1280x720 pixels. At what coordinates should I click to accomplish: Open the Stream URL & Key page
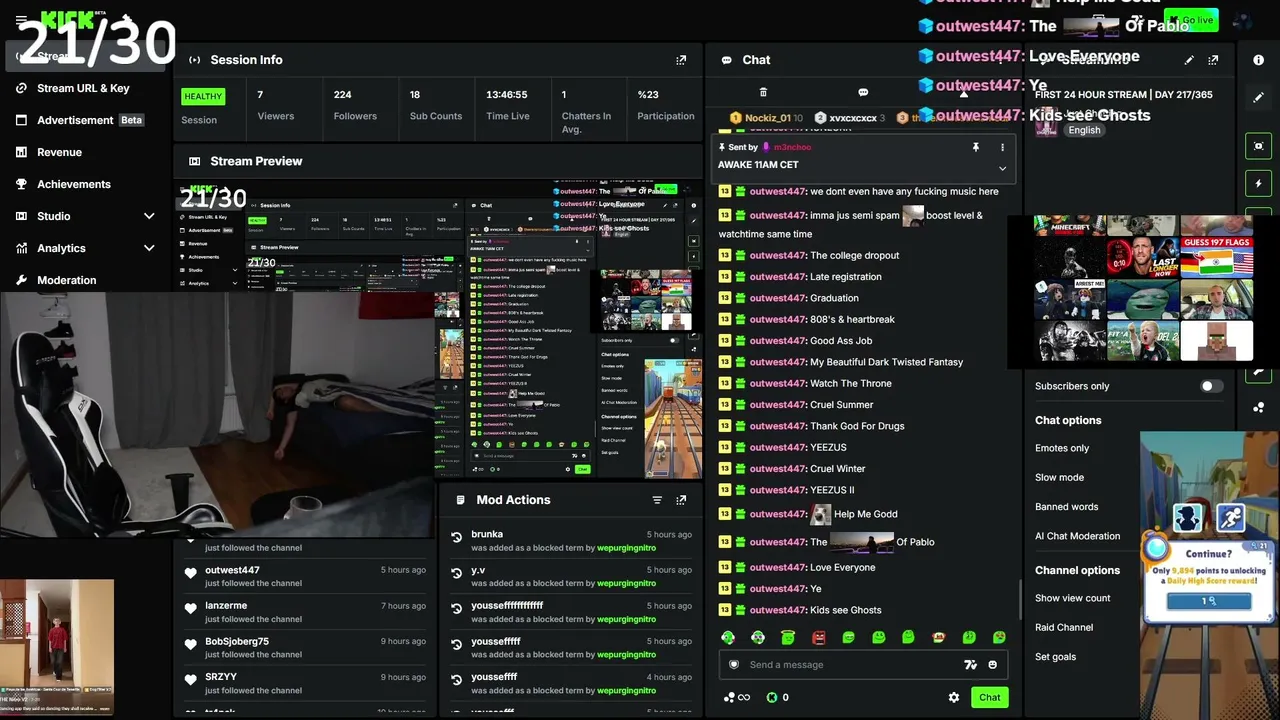click(83, 88)
